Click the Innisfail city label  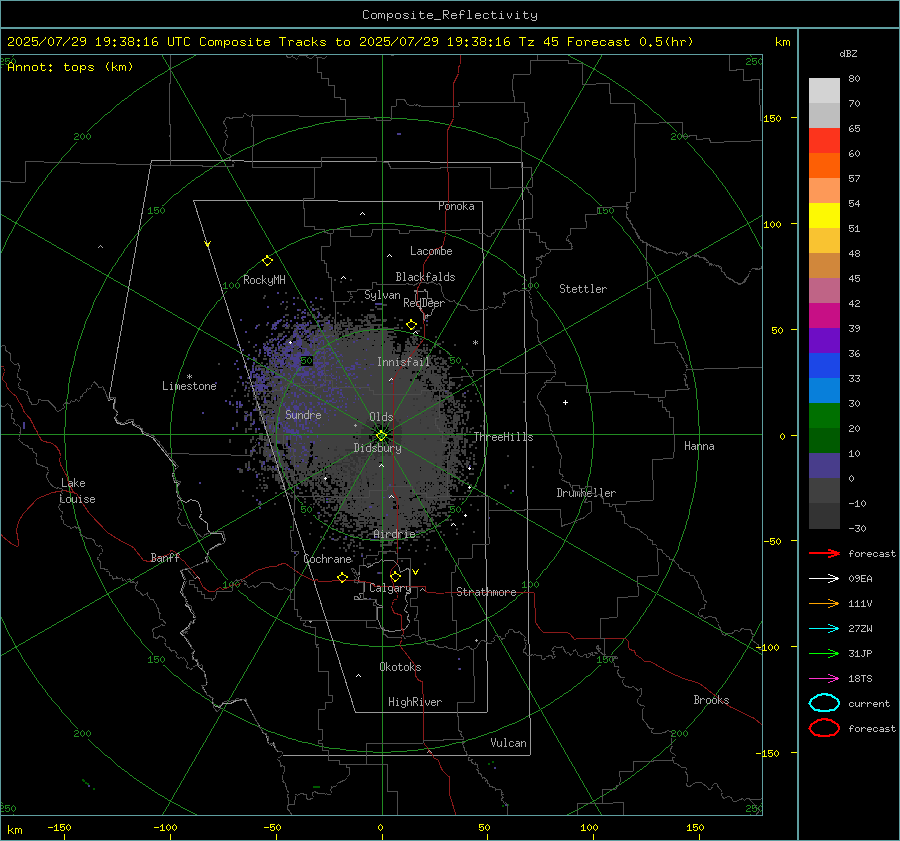point(404,362)
